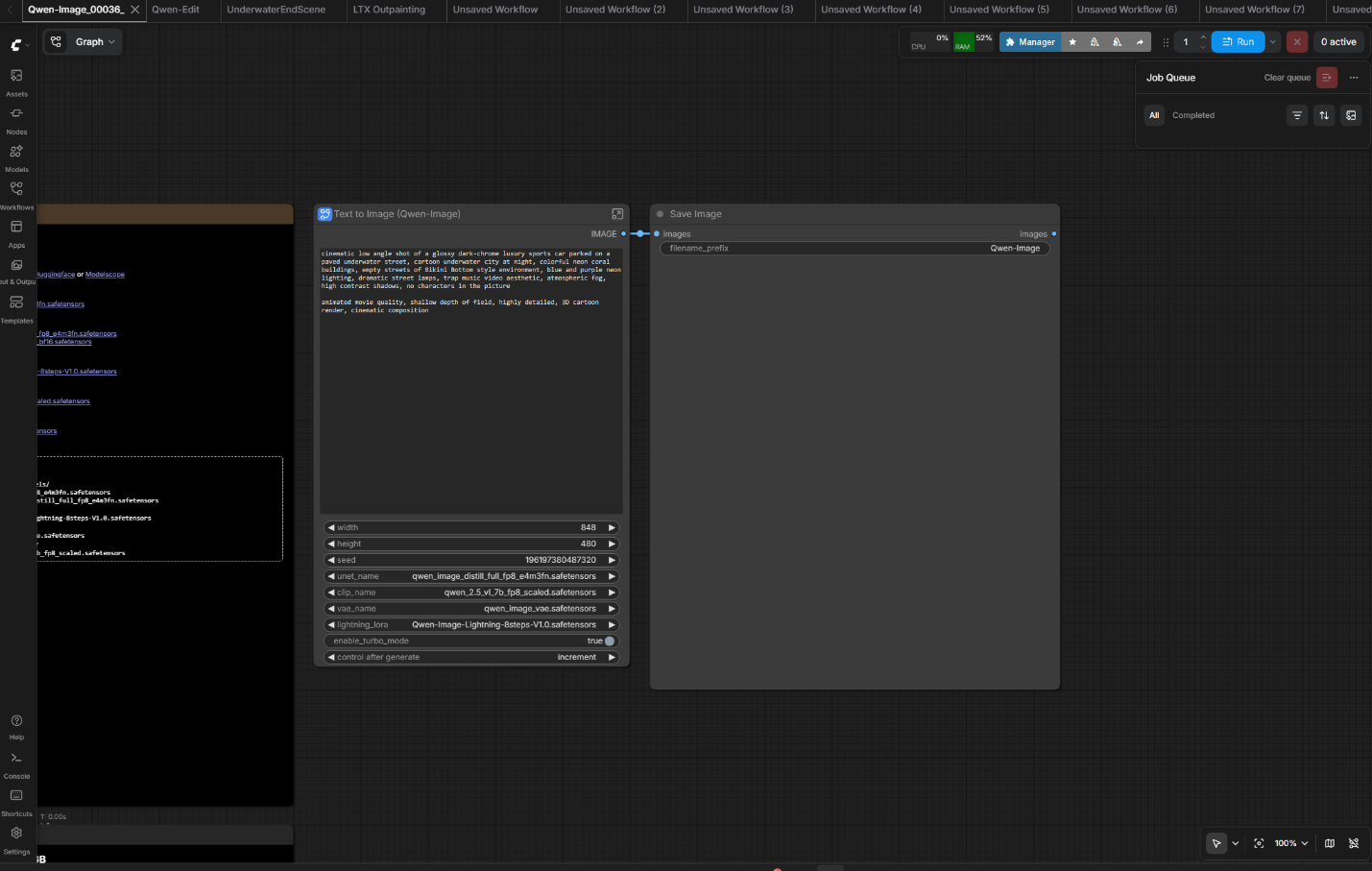
Task: Open the Assets sidebar panel
Action: click(x=16, y=82)
